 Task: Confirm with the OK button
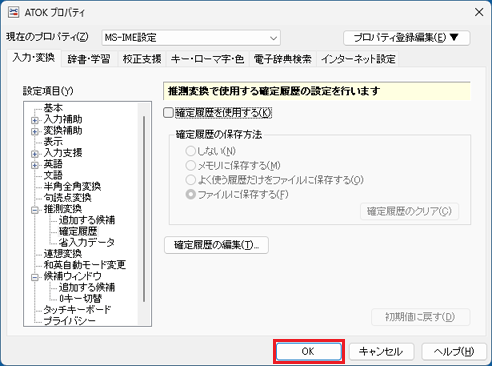coord(309,351)
